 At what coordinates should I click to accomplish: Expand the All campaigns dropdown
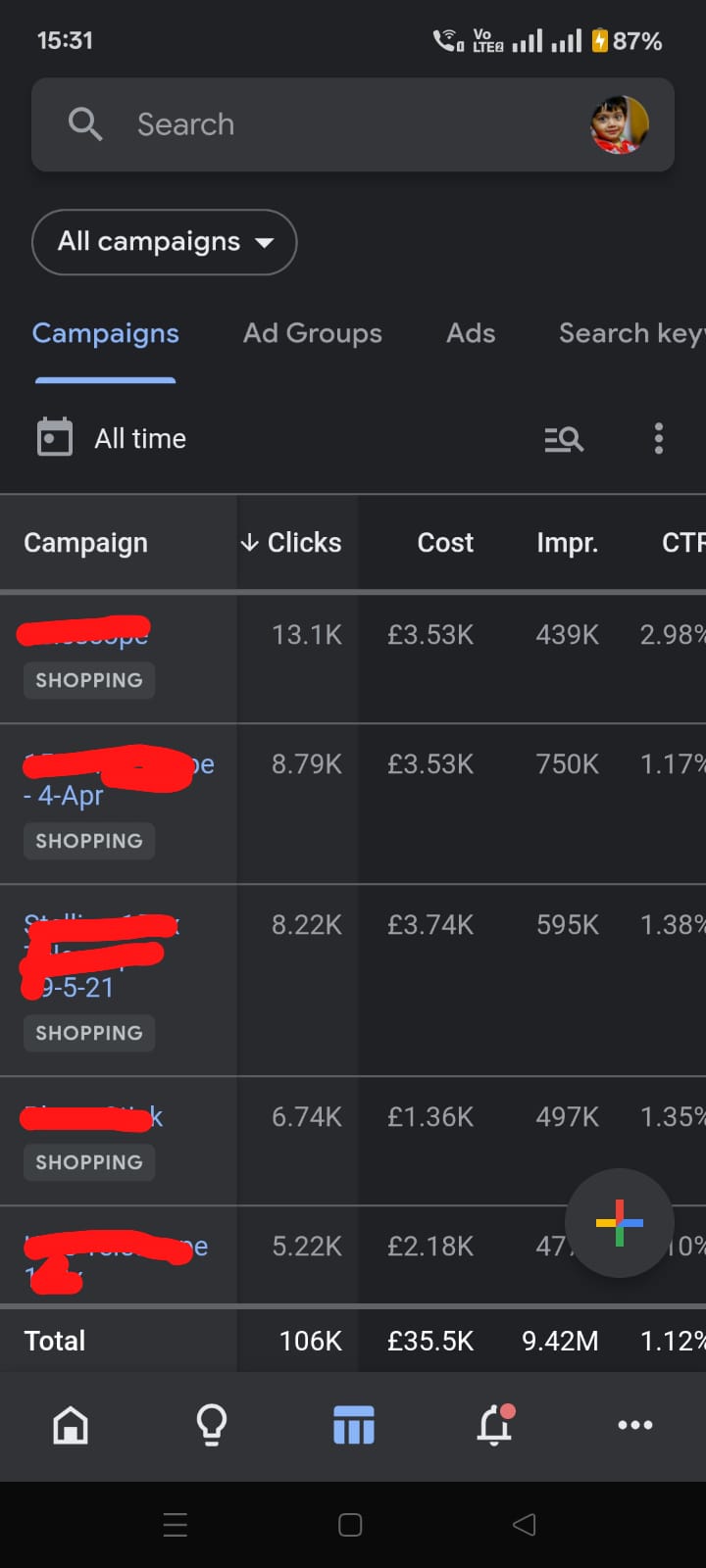165,242
